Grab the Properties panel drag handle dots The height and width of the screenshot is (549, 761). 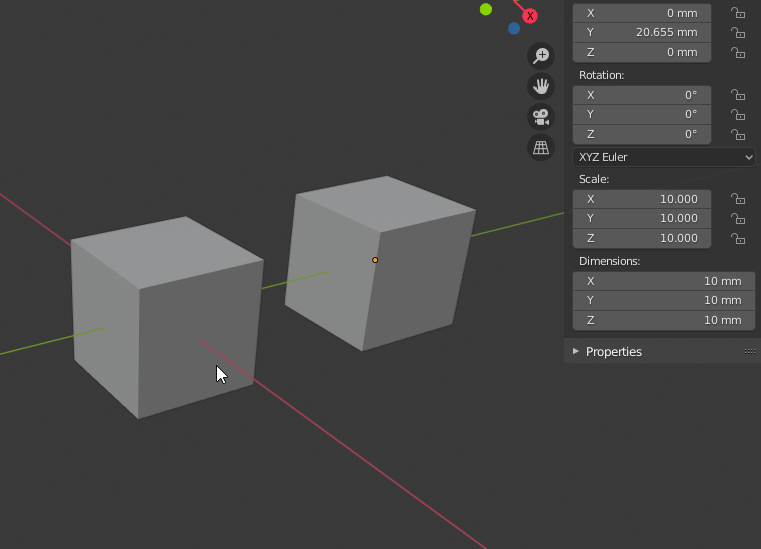[x=750, y=351]
